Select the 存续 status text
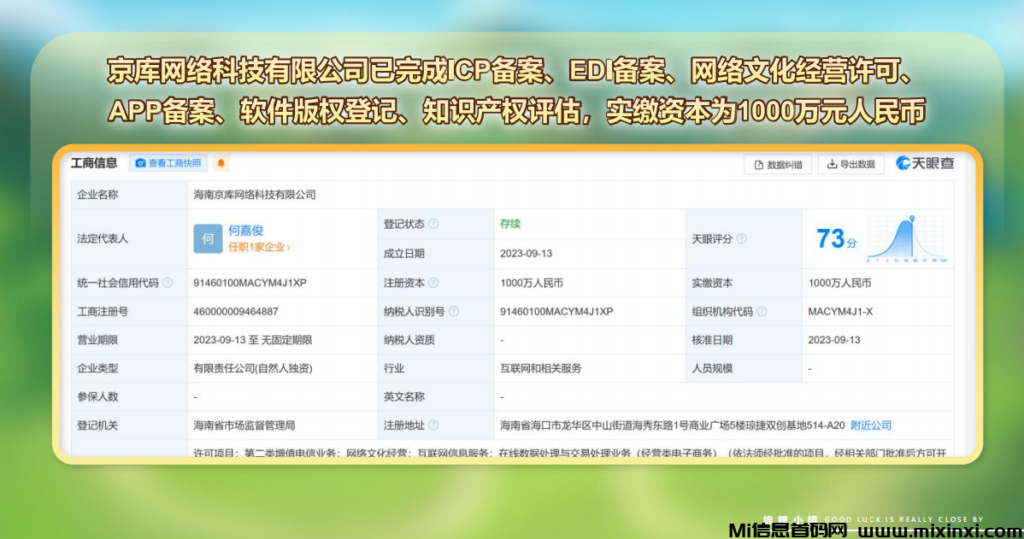1024x539 pixels. pyautogui.click(x=510, y=224)
